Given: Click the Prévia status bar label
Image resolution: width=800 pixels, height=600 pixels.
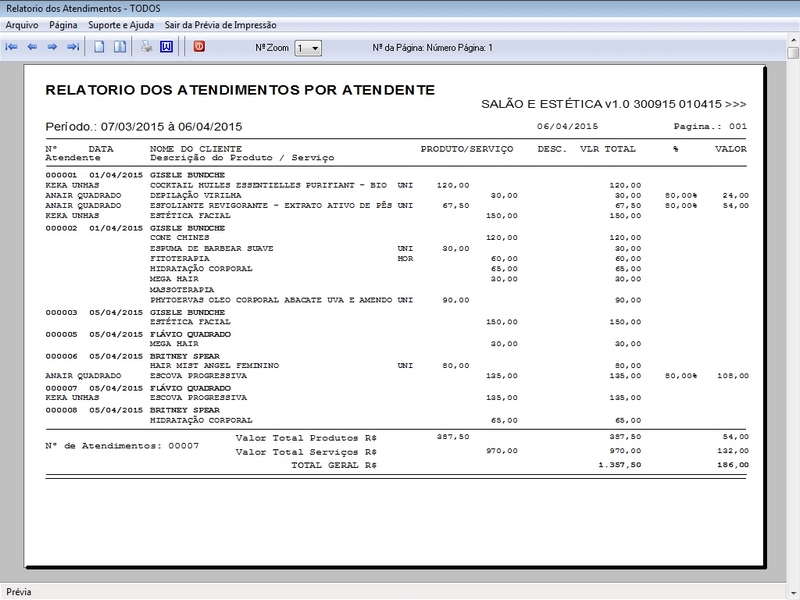Looking at the screenshot, I should tap(19, 592).
